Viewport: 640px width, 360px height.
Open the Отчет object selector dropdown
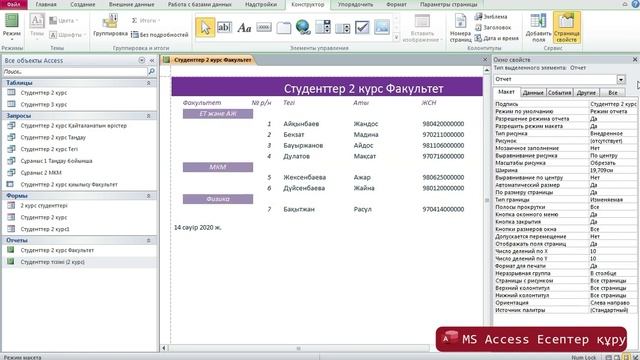click(621, 79)
